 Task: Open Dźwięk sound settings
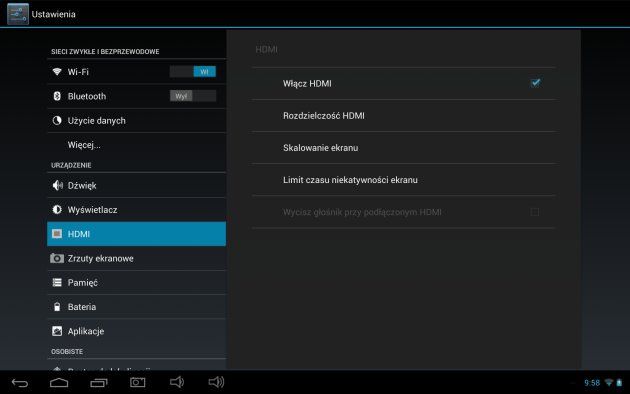[x=137, y=185]
